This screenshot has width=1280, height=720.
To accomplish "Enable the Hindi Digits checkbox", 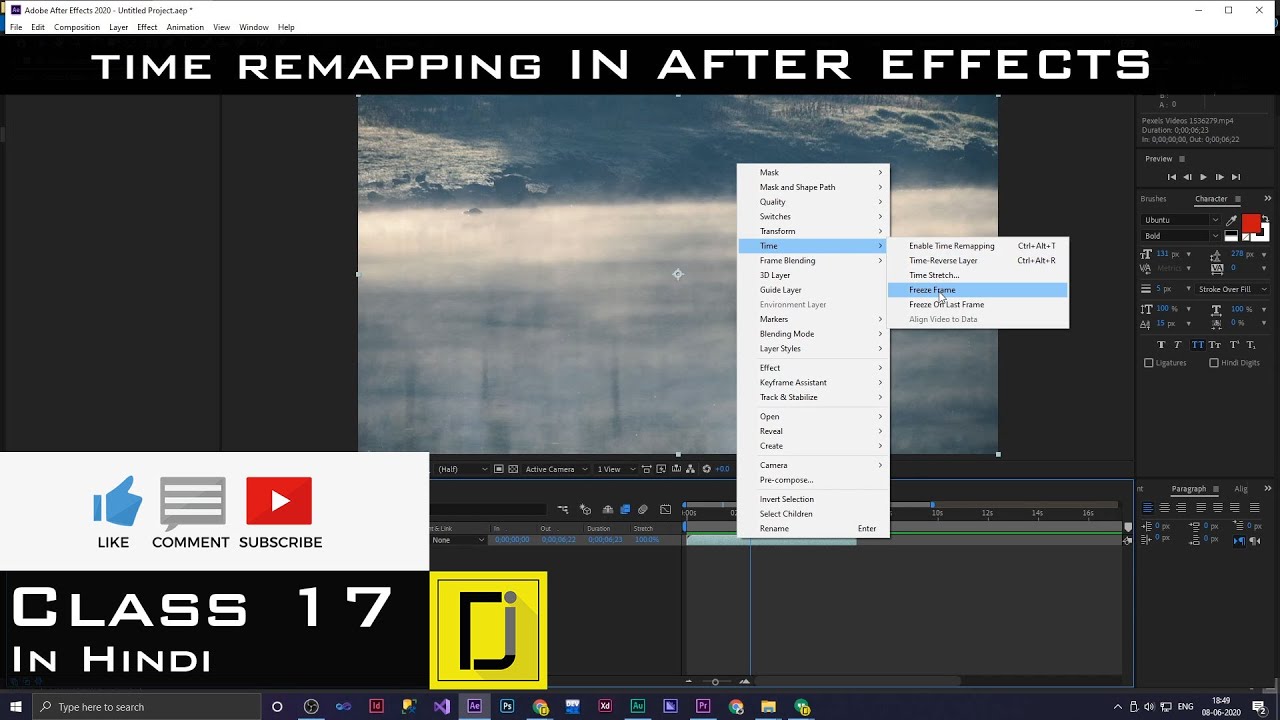I will tap(1214, 363).
